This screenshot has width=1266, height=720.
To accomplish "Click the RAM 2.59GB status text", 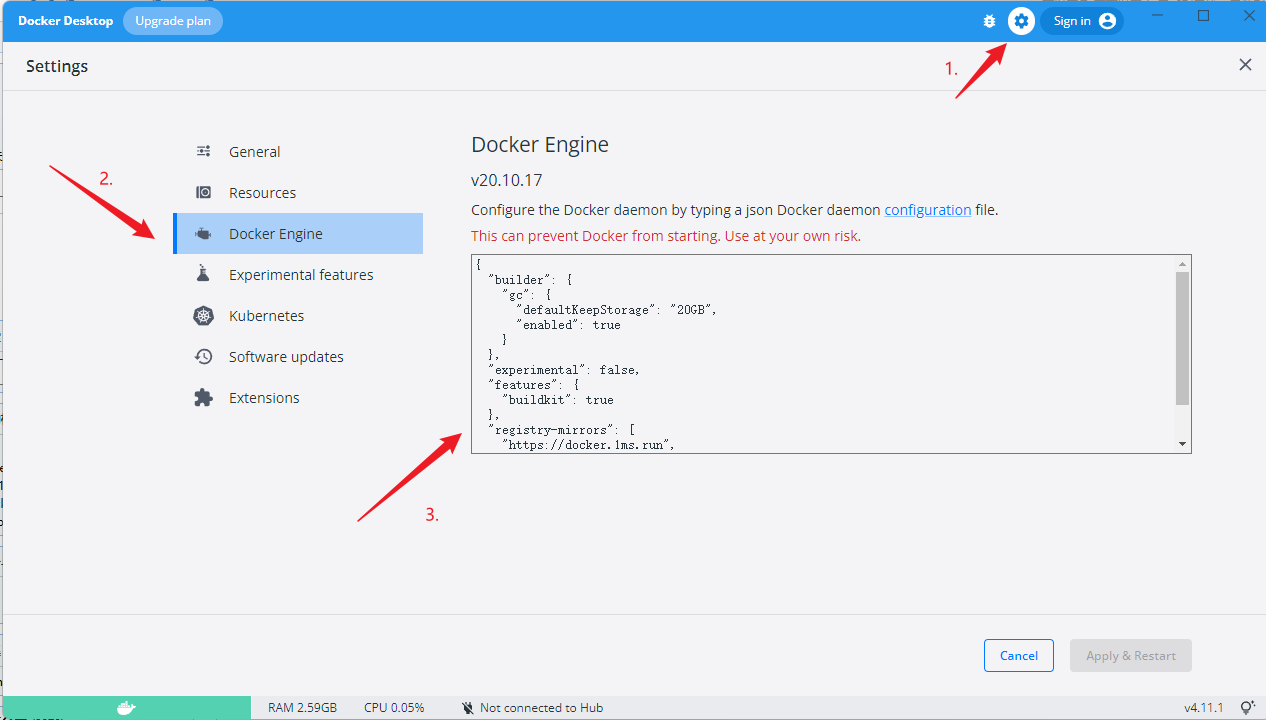I will (302, 708).
